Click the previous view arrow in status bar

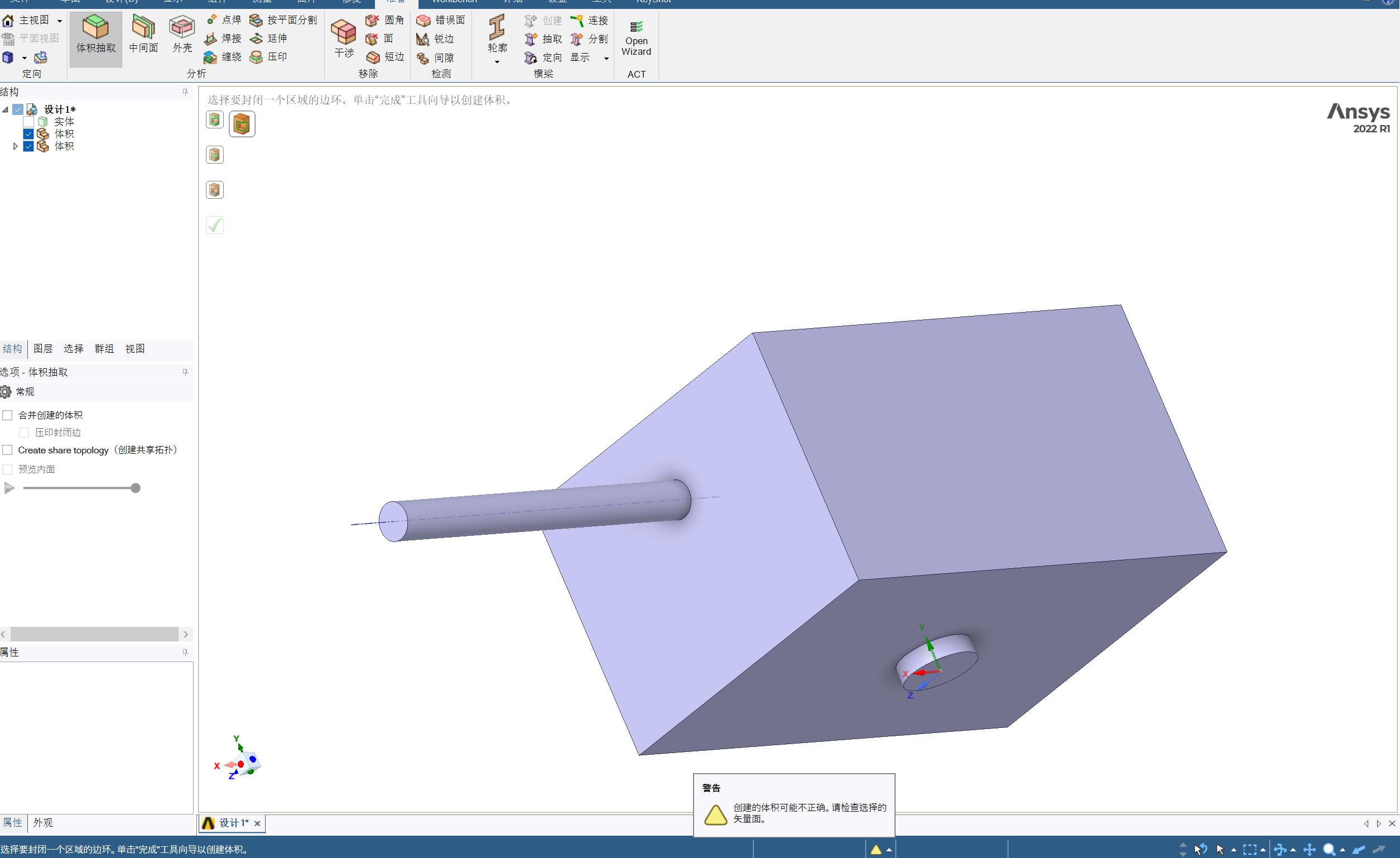click(x=1359, y=850)
